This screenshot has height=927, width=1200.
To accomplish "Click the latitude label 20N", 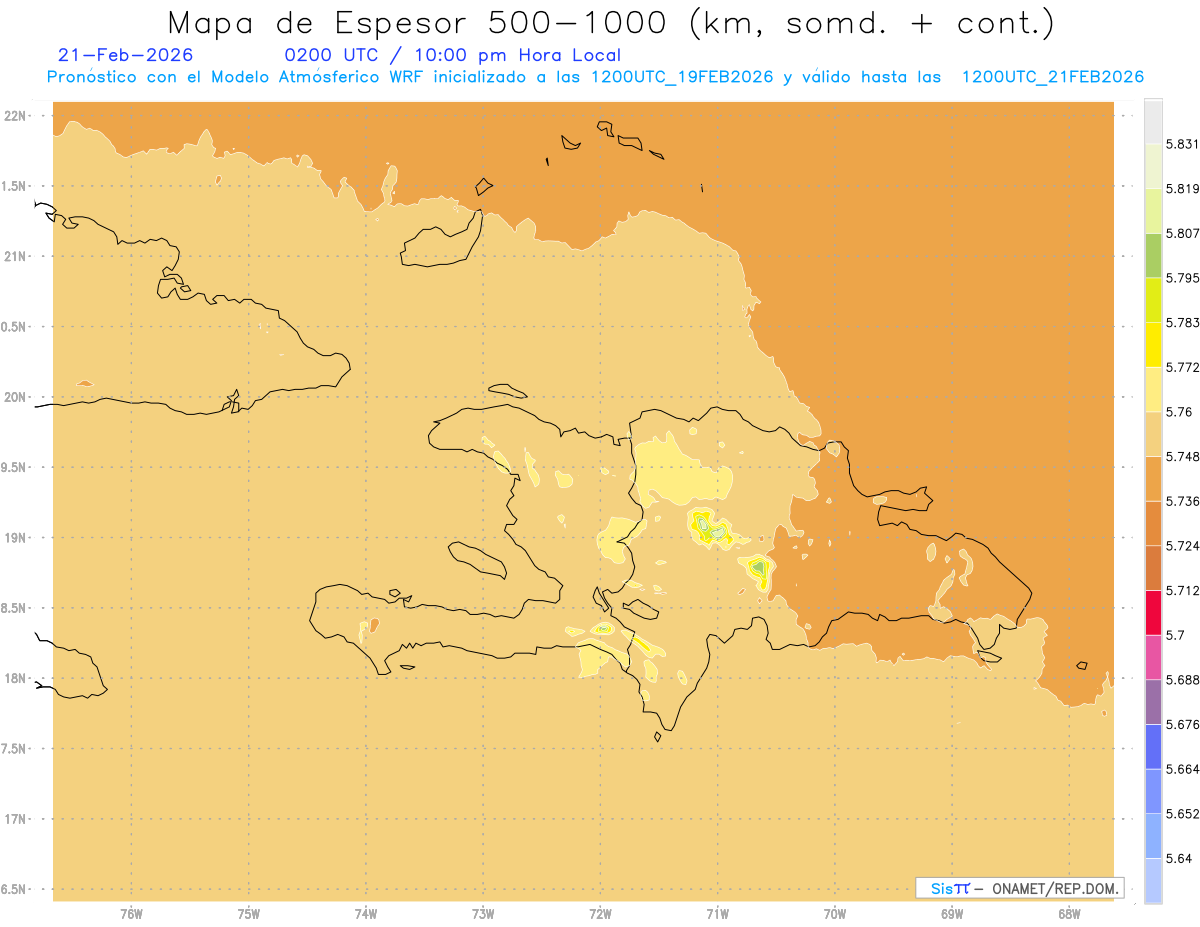I will coord(15,397).
